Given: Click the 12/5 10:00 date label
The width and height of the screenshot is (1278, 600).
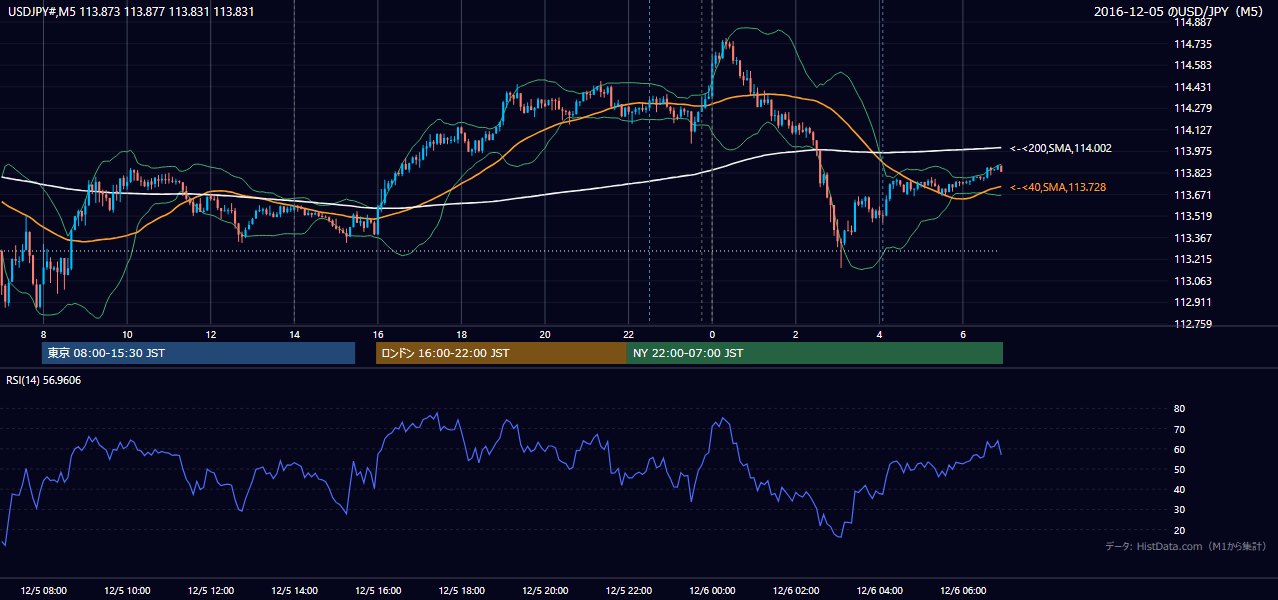Looking at the screenshot, I should click(127, 591).
